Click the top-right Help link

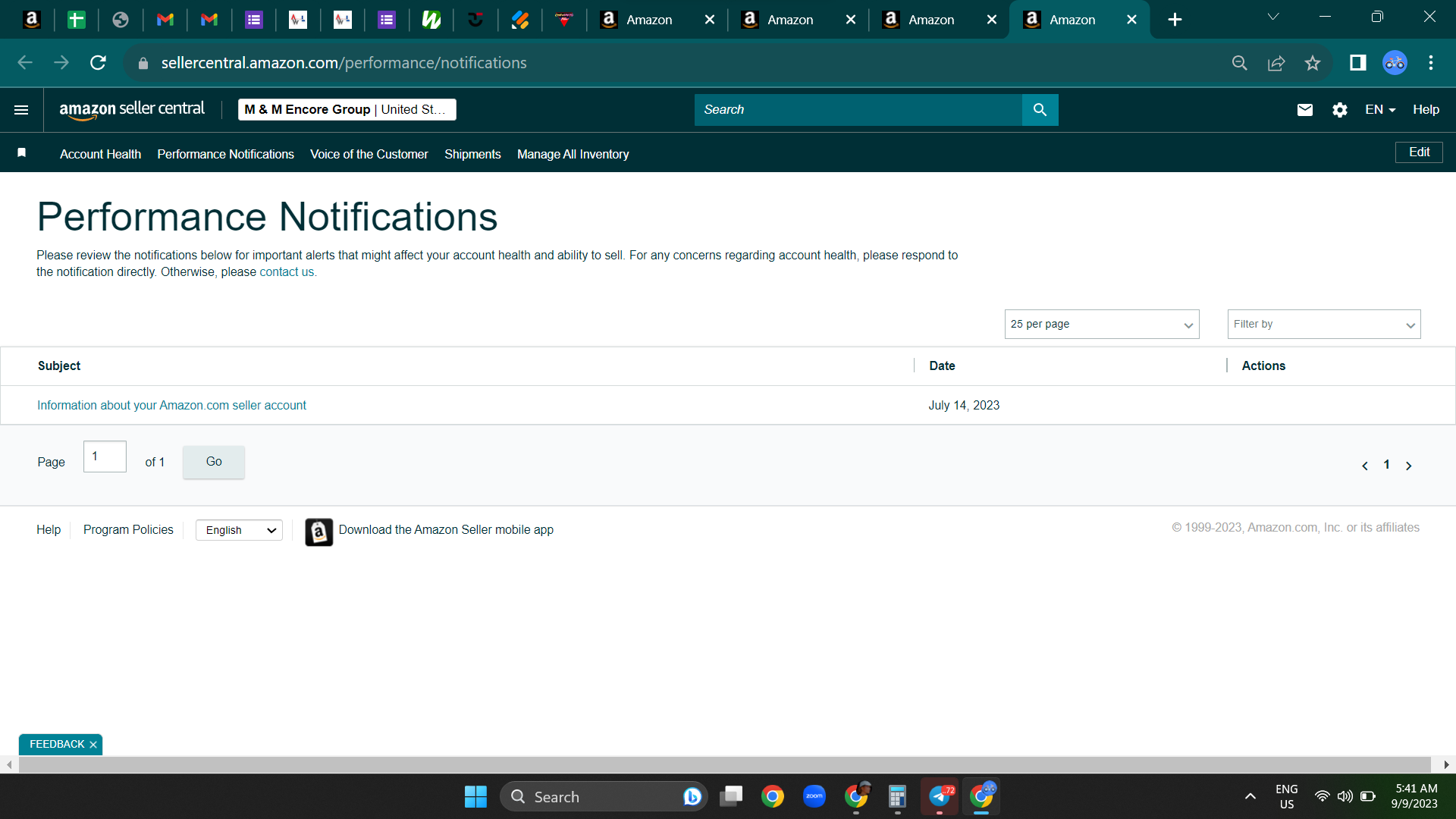coord(1426,110)
